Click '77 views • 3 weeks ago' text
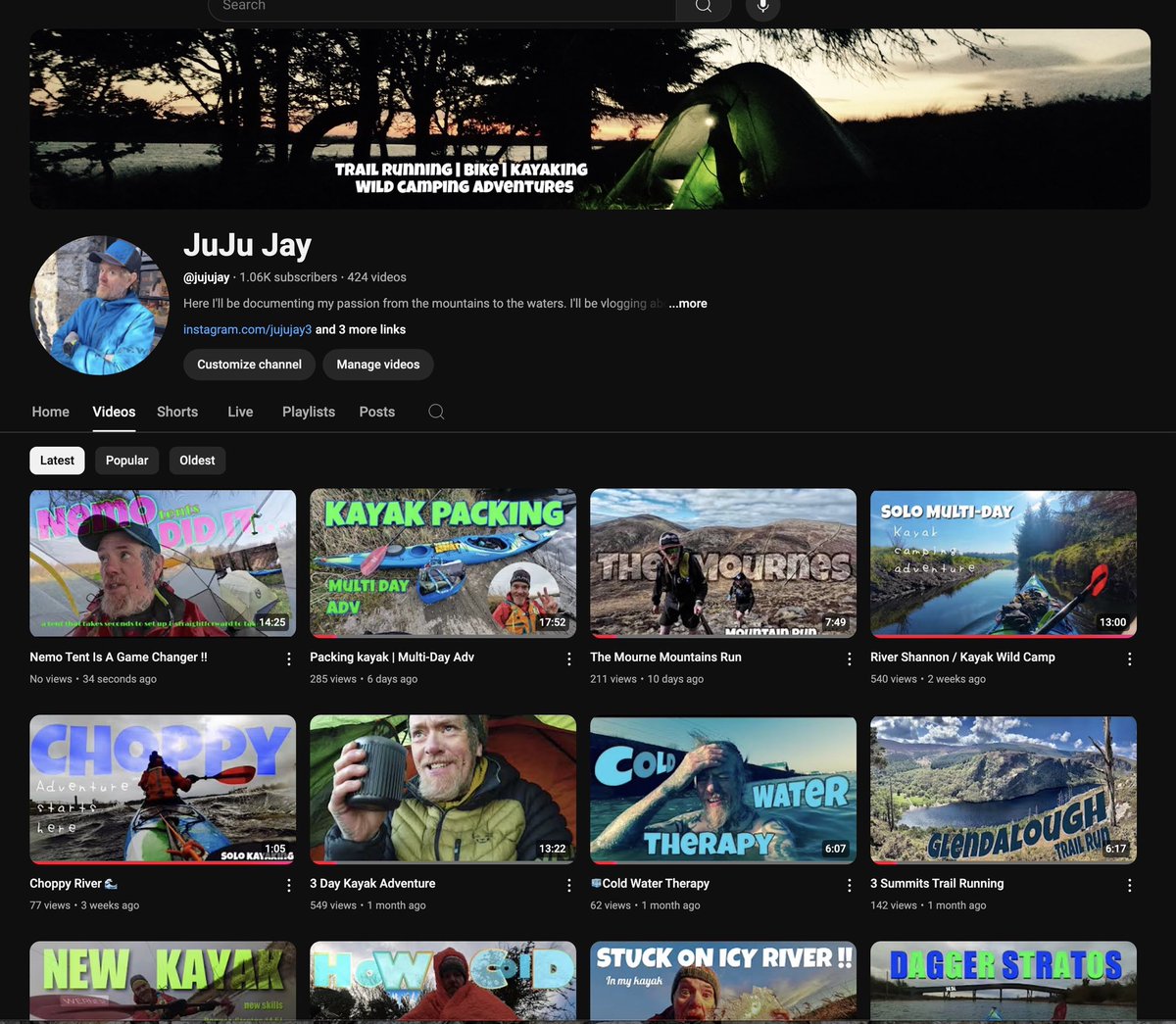1176x1024 pixels. click(84, 905)
